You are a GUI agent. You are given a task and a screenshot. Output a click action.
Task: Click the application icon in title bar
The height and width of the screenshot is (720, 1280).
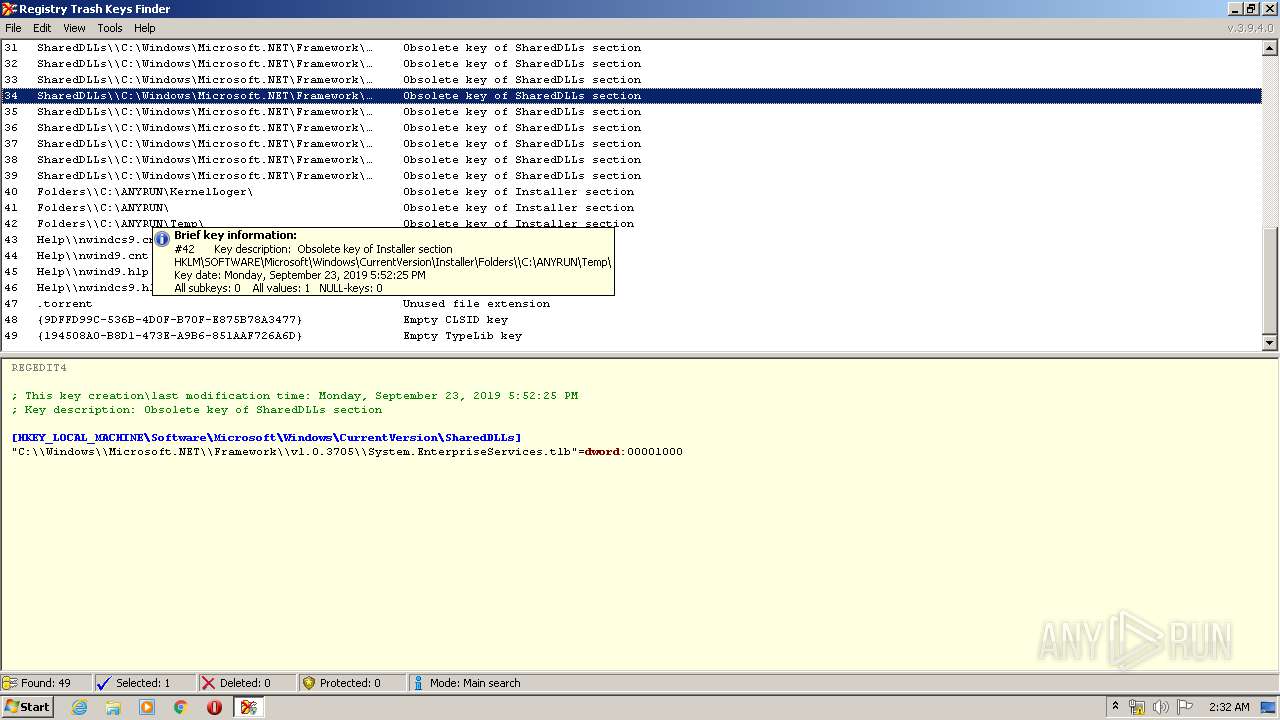coord(9,9)
